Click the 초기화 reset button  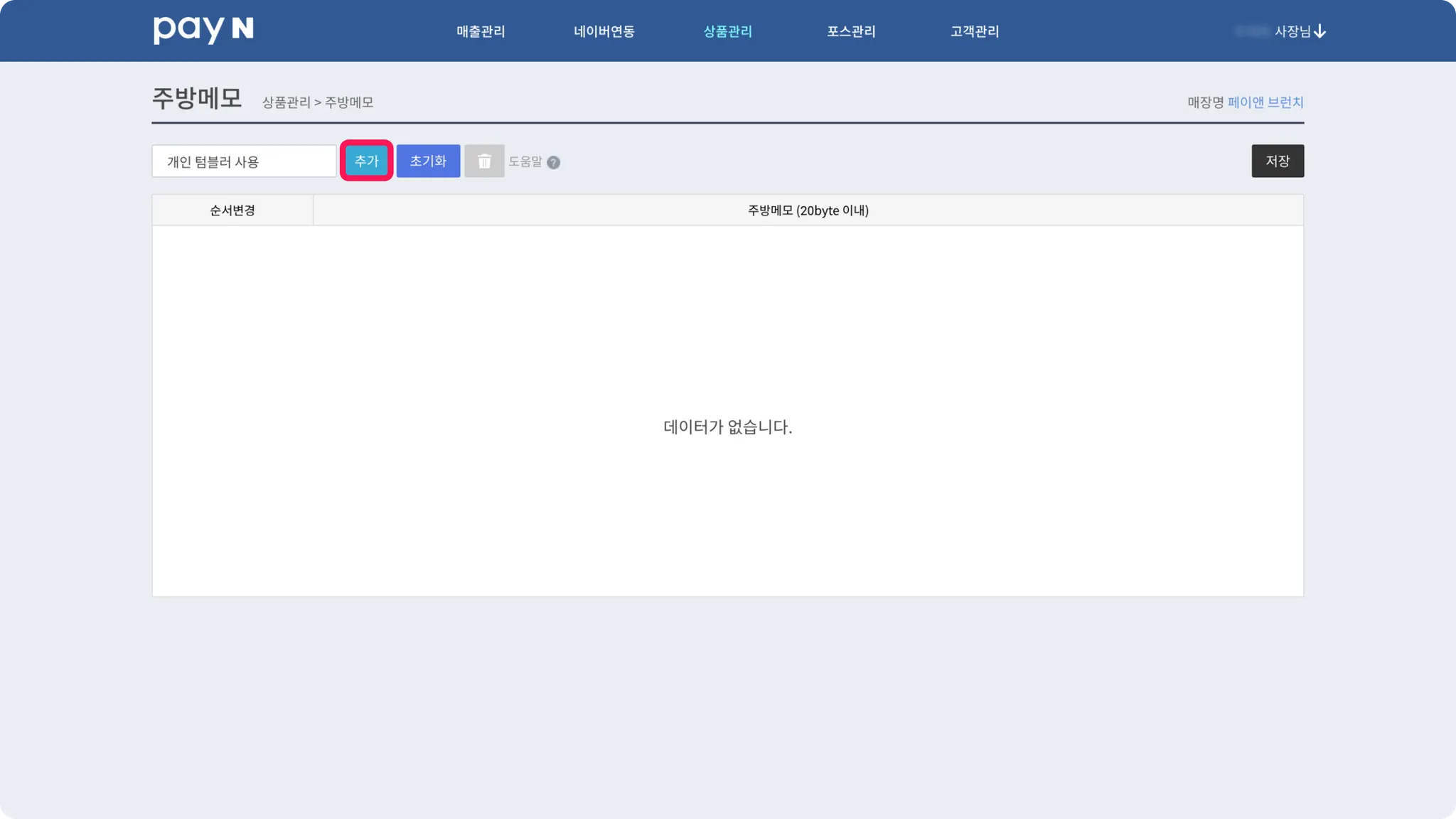tap(428, 161)
